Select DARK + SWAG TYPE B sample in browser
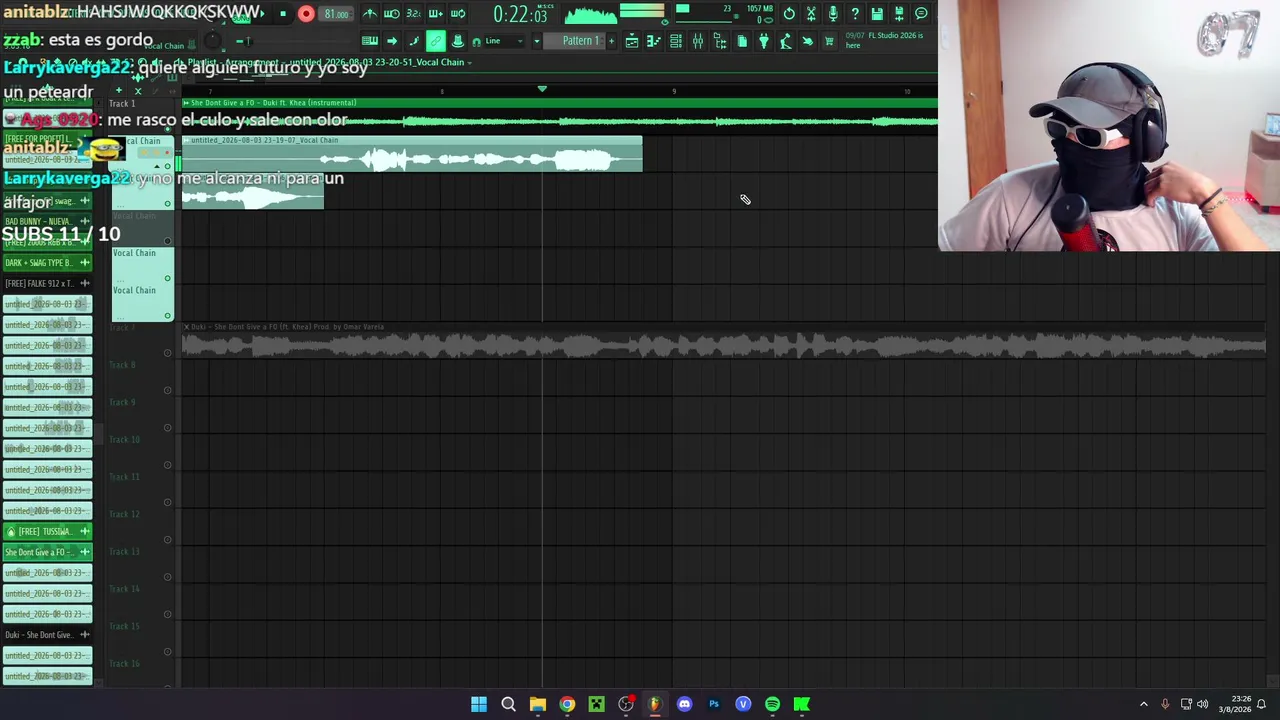The height and width of the screenshot is (720, 1280). (47, 262)
